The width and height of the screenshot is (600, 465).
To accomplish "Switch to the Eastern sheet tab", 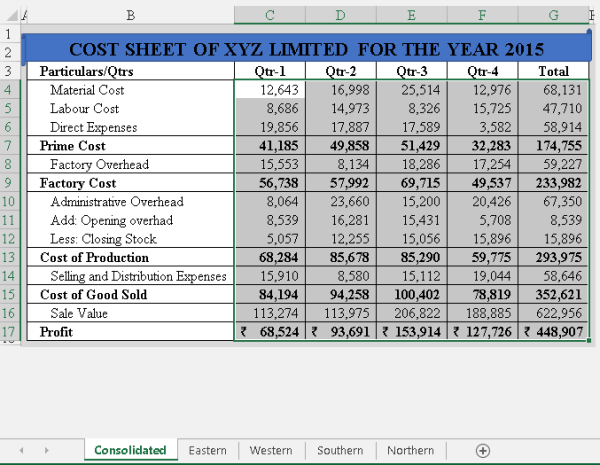I will pos(207,451).
